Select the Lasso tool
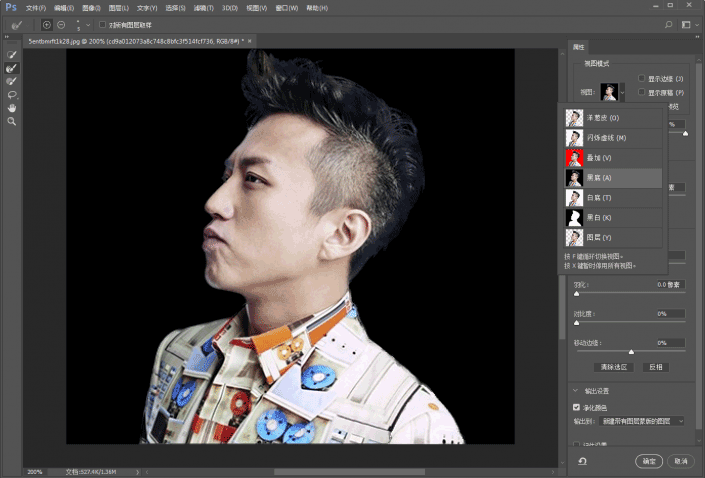The image size is (705, 478). pyautogui.click(x=12, y=95)
